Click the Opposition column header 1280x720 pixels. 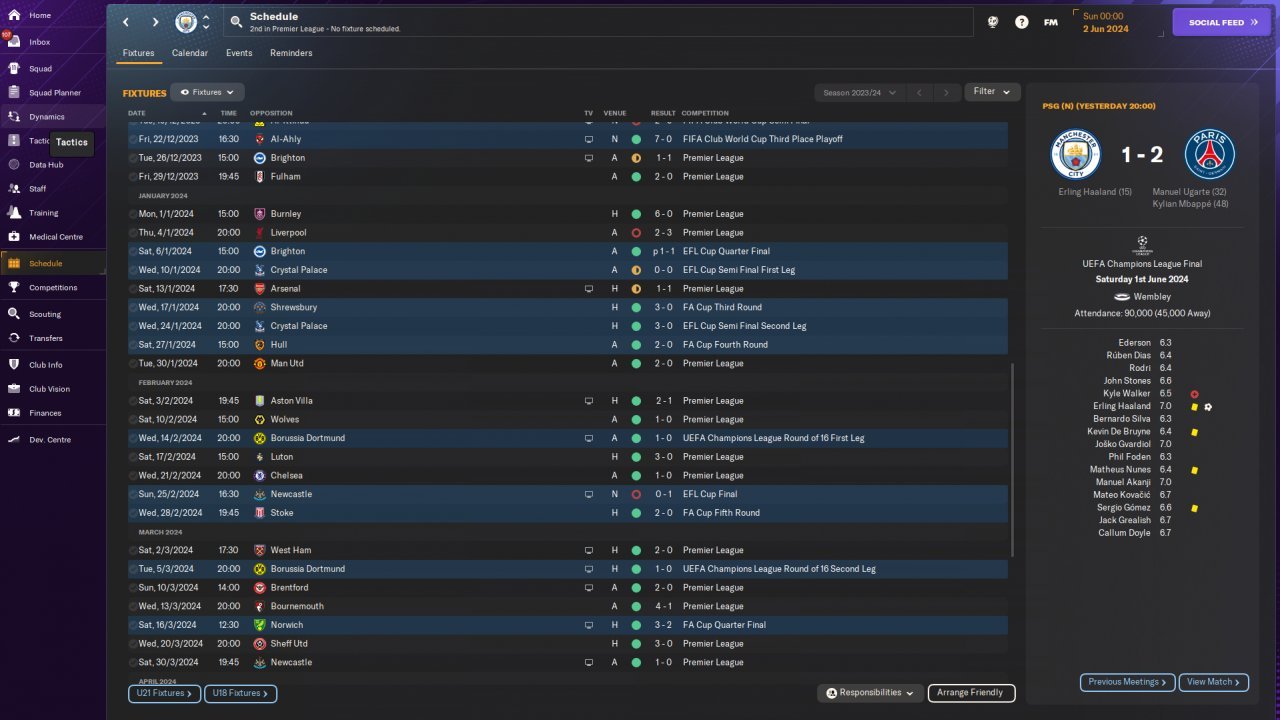pyautogui.click(x=271, y=113)
